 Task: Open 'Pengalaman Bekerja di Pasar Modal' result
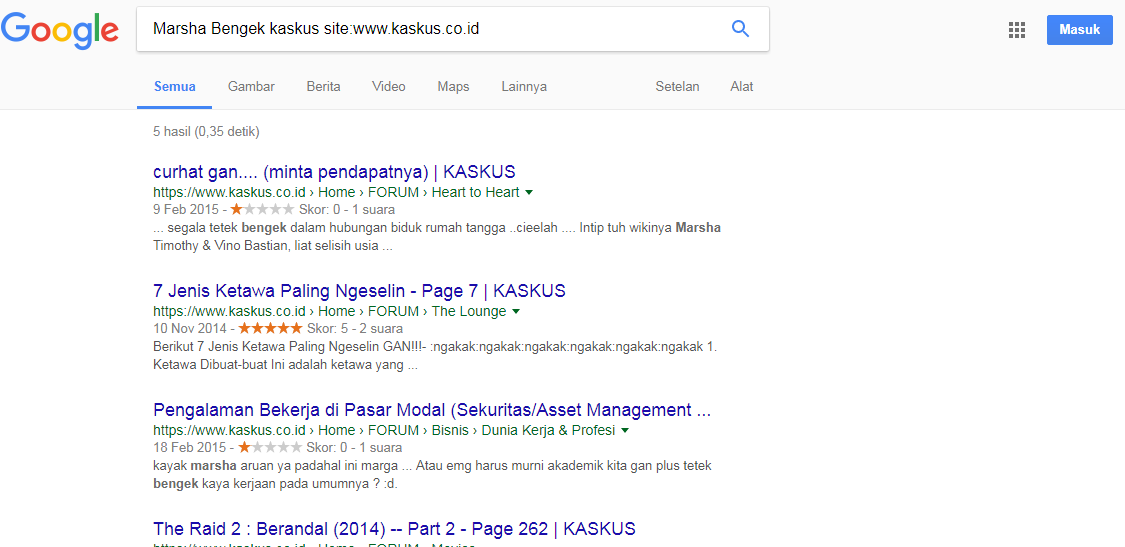pos(432,411)
